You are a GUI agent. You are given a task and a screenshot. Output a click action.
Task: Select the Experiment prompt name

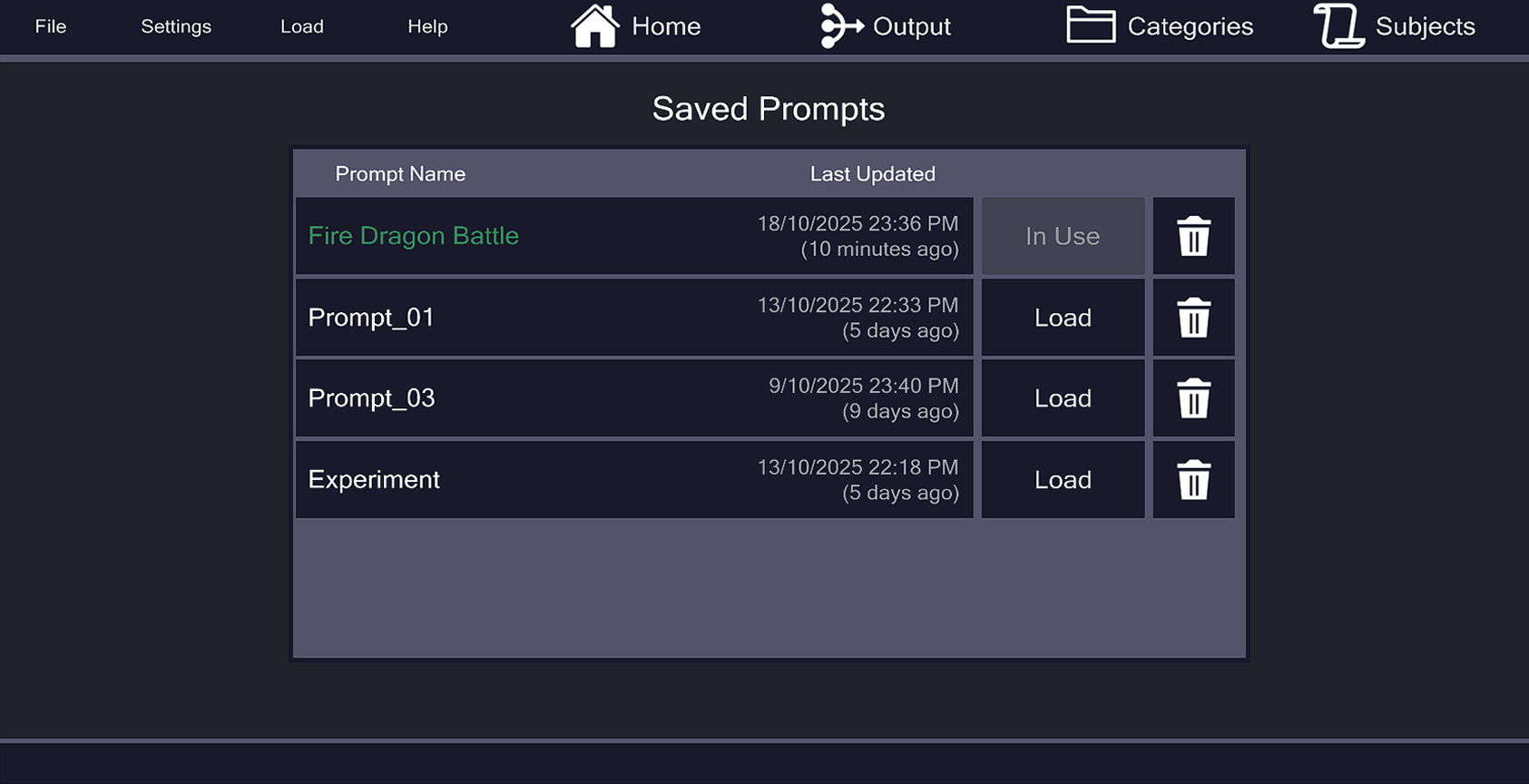click(x=374, y=480)
